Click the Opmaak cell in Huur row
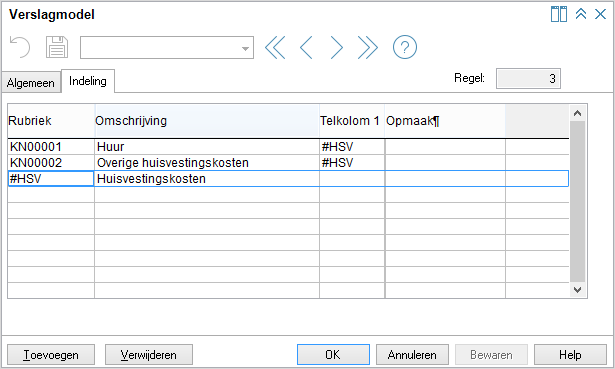615x369 pixels. pos(445,147)
